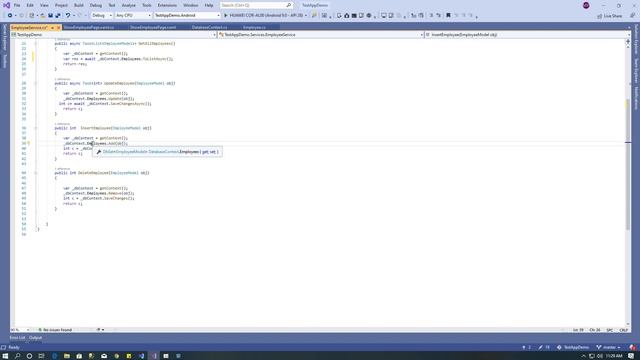
Task: Pin the EmployeeService.cs tab
Action: (52, 27)
